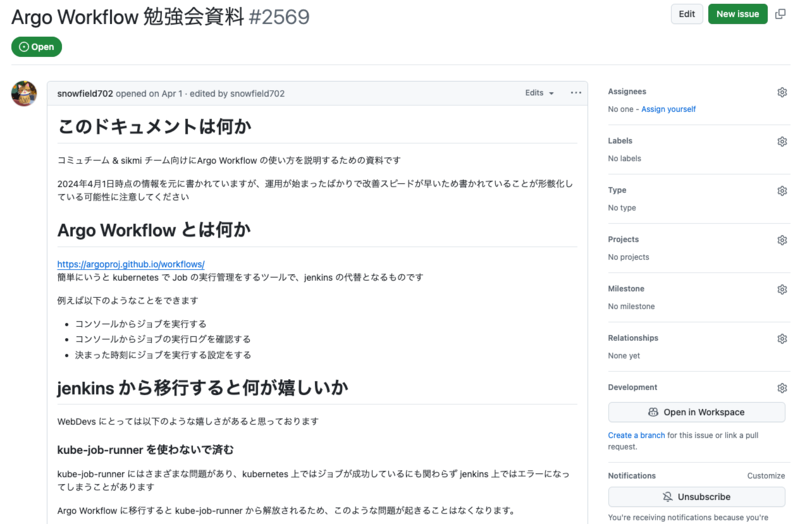The width and height of the screenshot is (800, 524).
Task: Unsubscribe from issue notifications
Action: (x=696, y=497)
